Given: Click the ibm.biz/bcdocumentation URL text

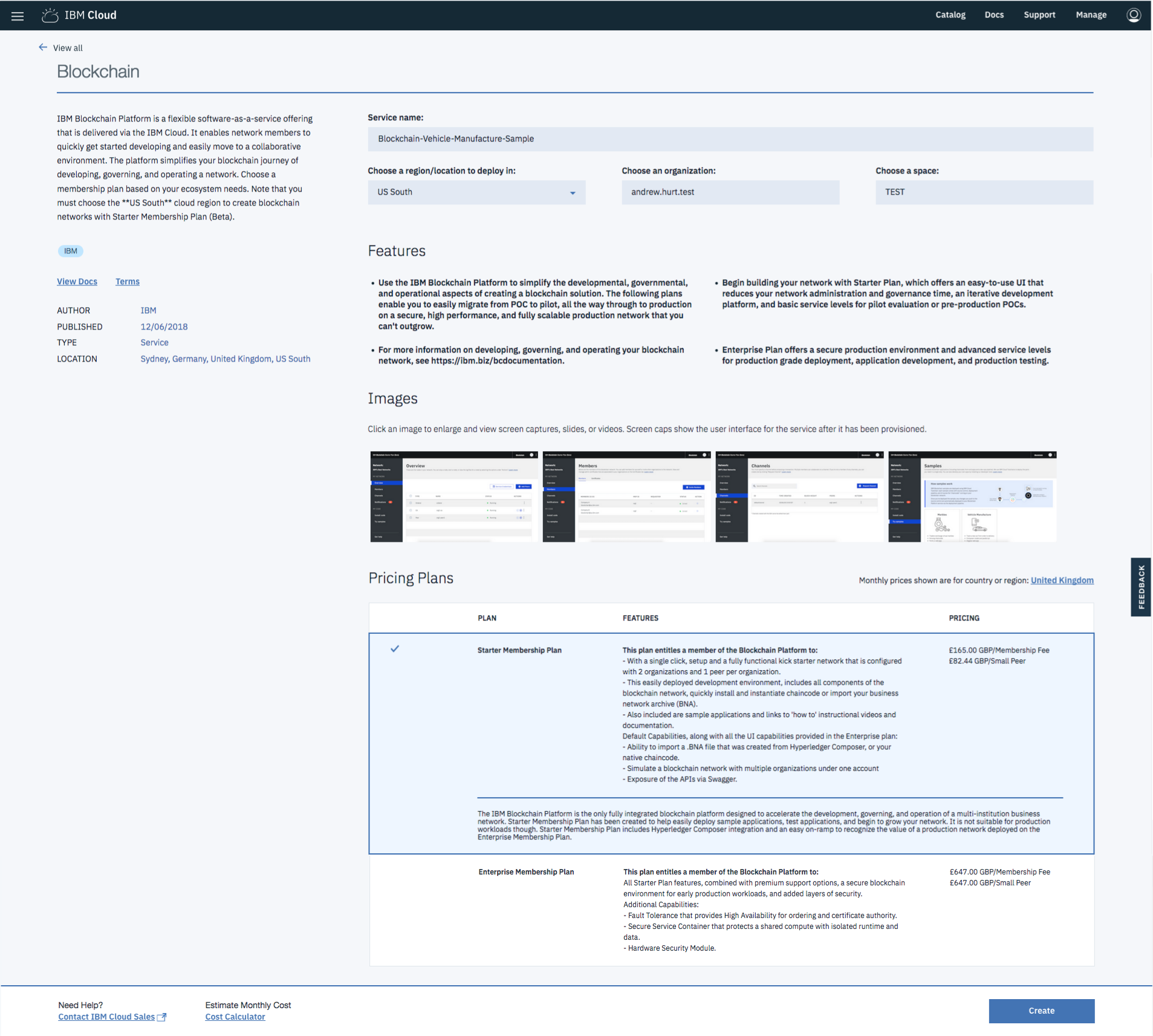Looking at the screenshot, I should (x=498, y=361).
